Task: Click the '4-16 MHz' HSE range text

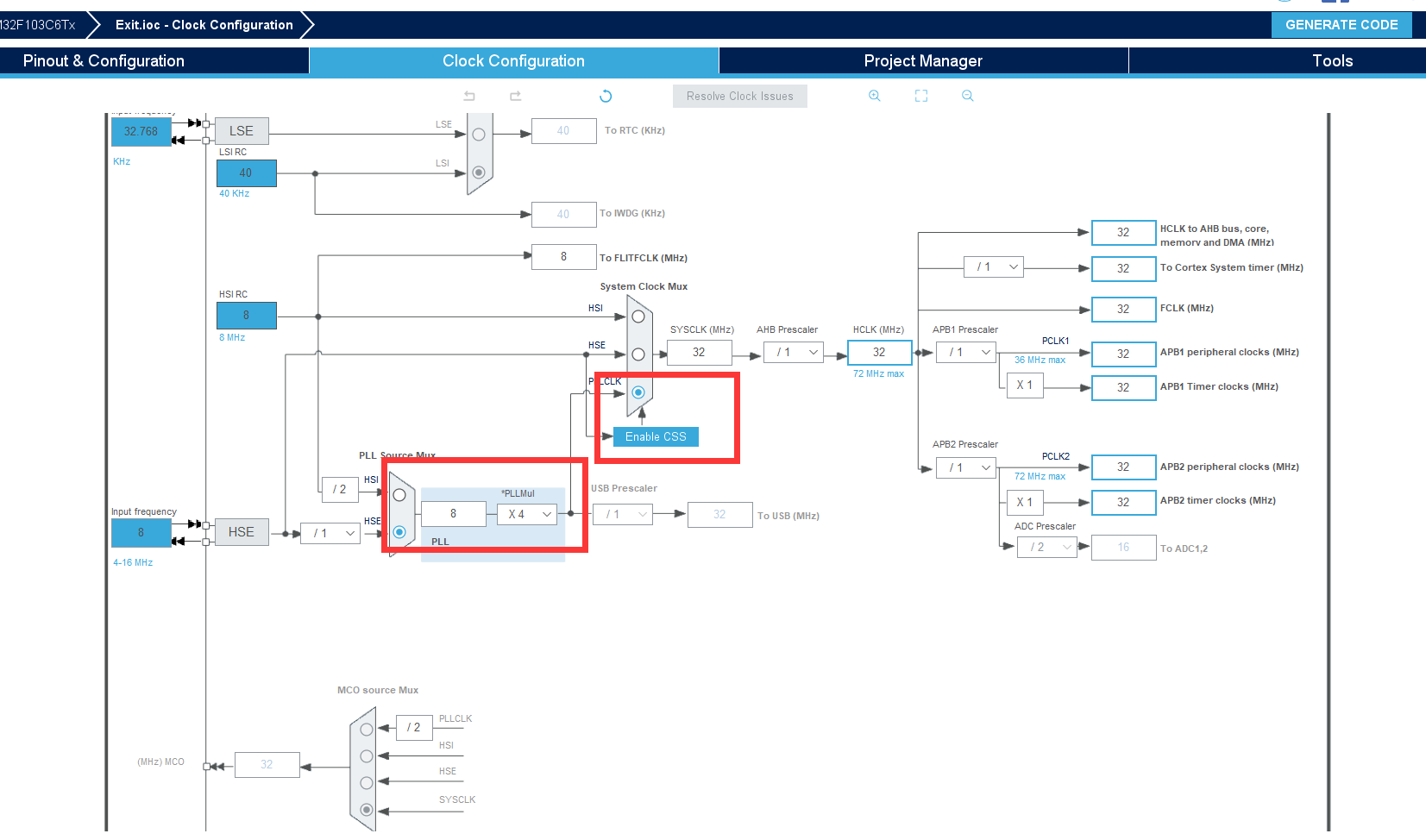Action: click(x=133, y=562)
